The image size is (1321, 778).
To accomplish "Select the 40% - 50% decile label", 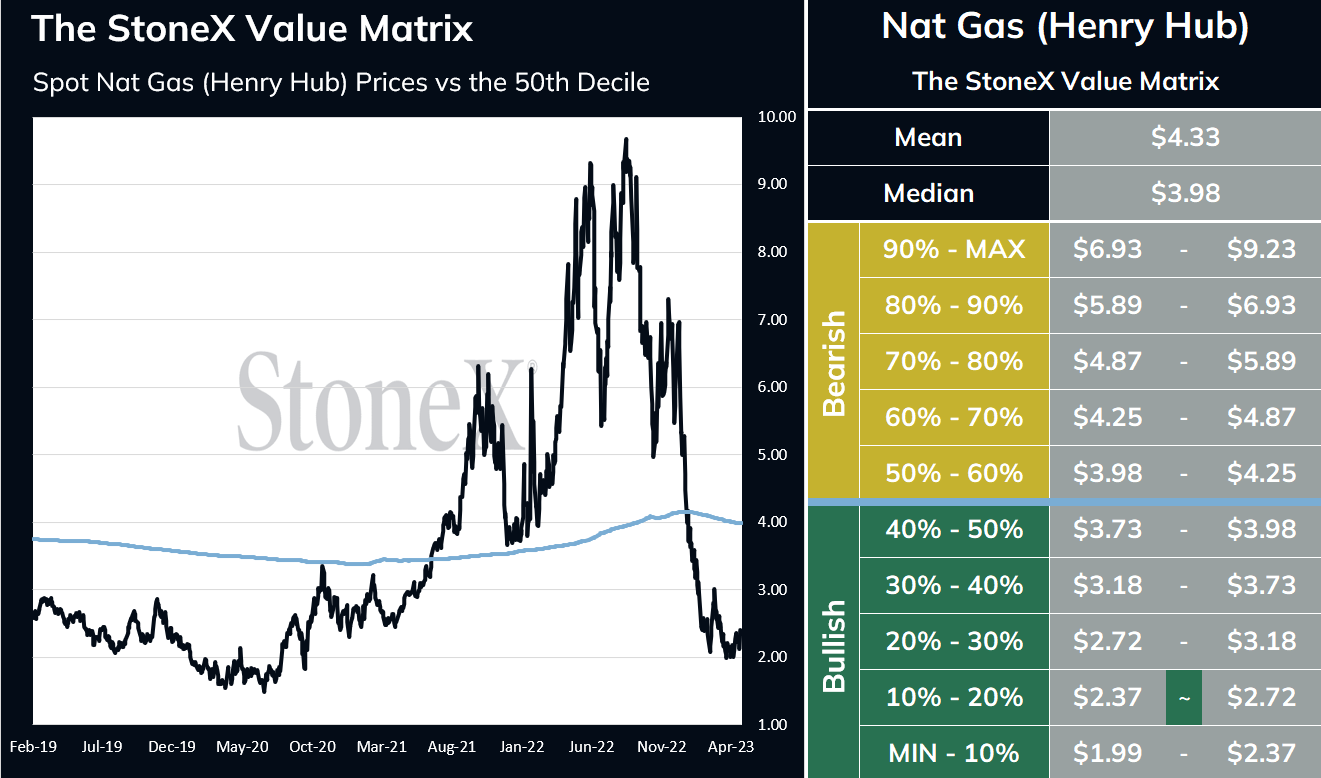I will (954, 529).
